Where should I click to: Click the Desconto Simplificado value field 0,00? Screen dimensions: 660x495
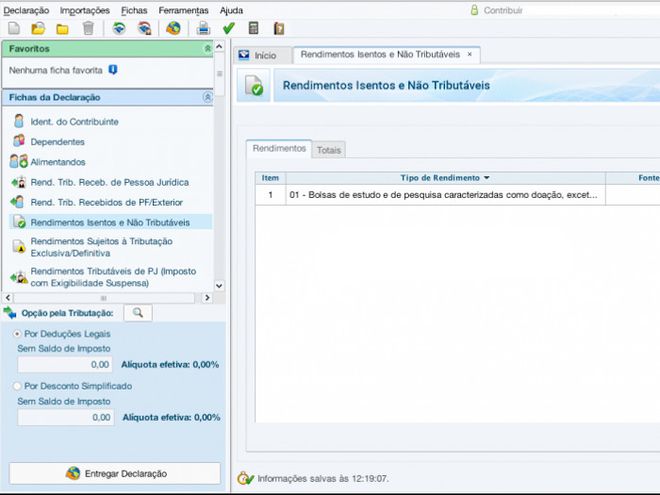tap(66, 417)
